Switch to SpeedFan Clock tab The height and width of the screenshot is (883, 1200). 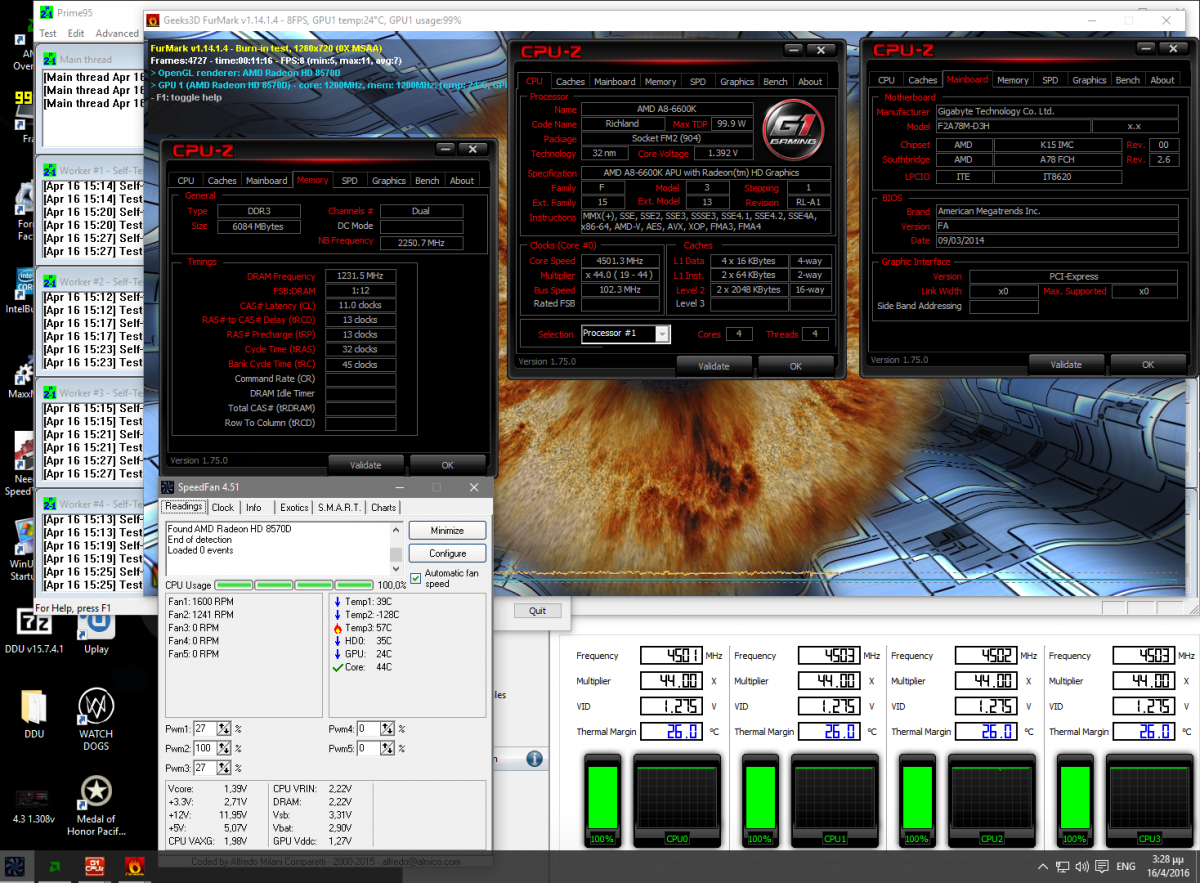(223, 508)
